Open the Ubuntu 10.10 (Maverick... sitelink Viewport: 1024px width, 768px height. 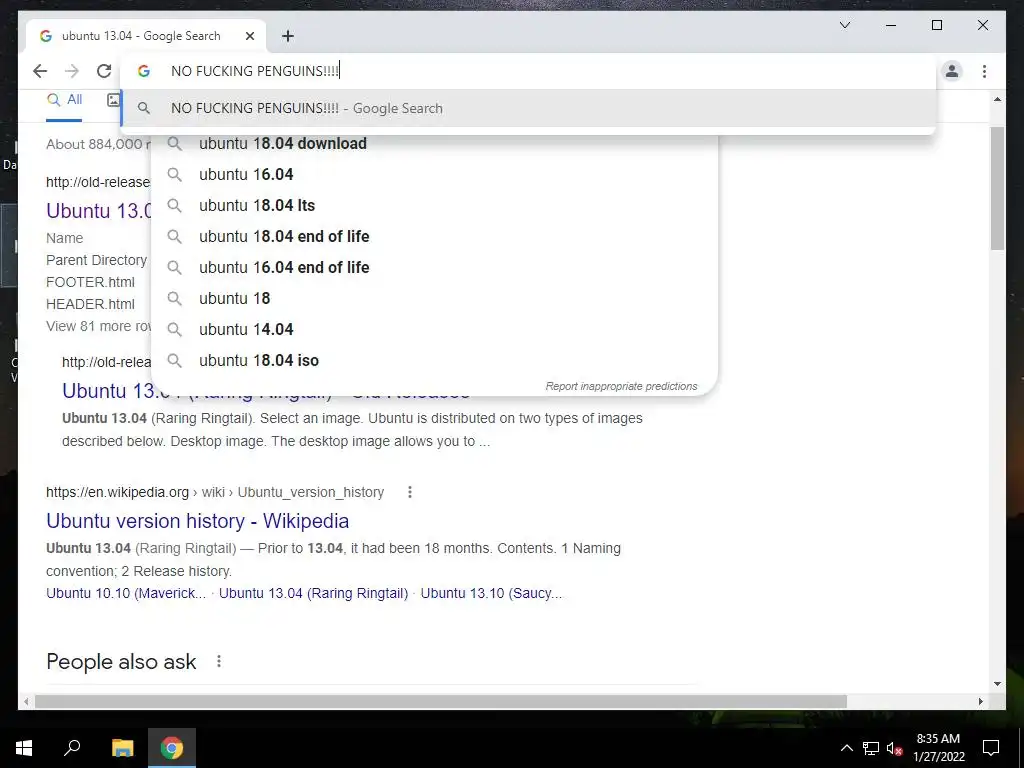(126, 594)
